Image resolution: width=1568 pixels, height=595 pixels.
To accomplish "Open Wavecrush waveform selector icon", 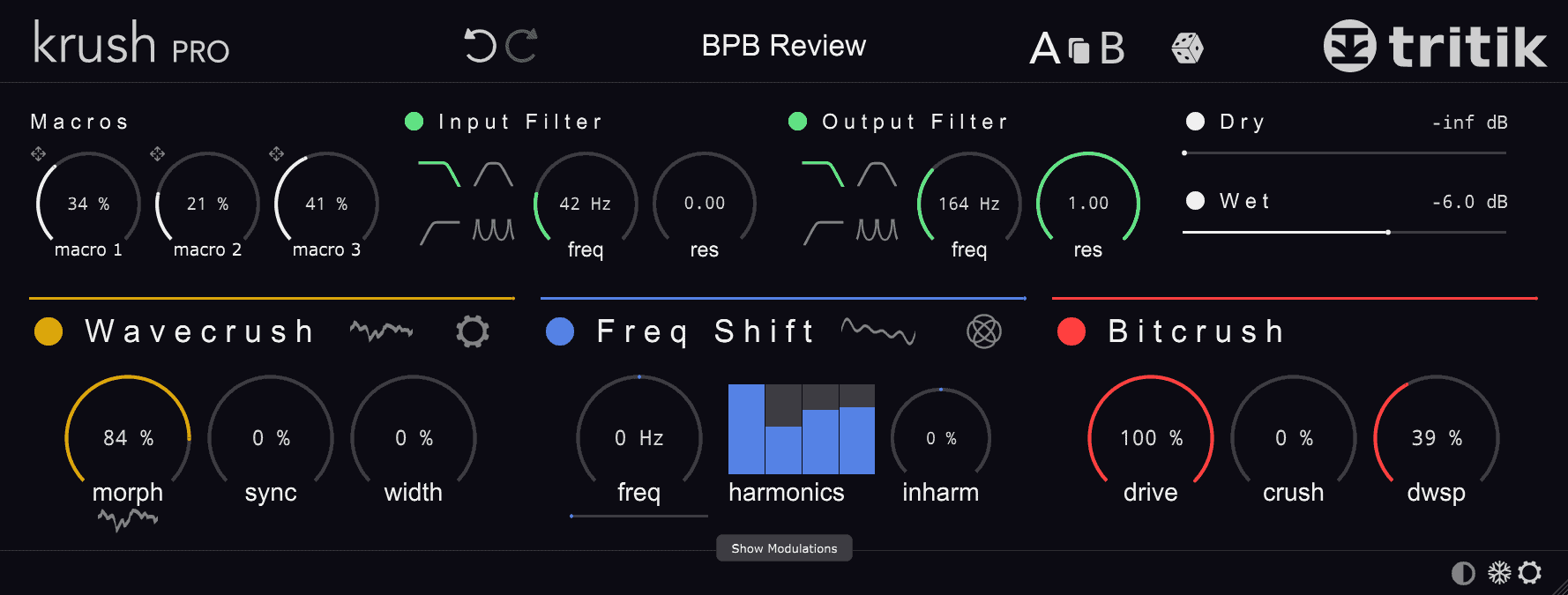I will (381, 331).
